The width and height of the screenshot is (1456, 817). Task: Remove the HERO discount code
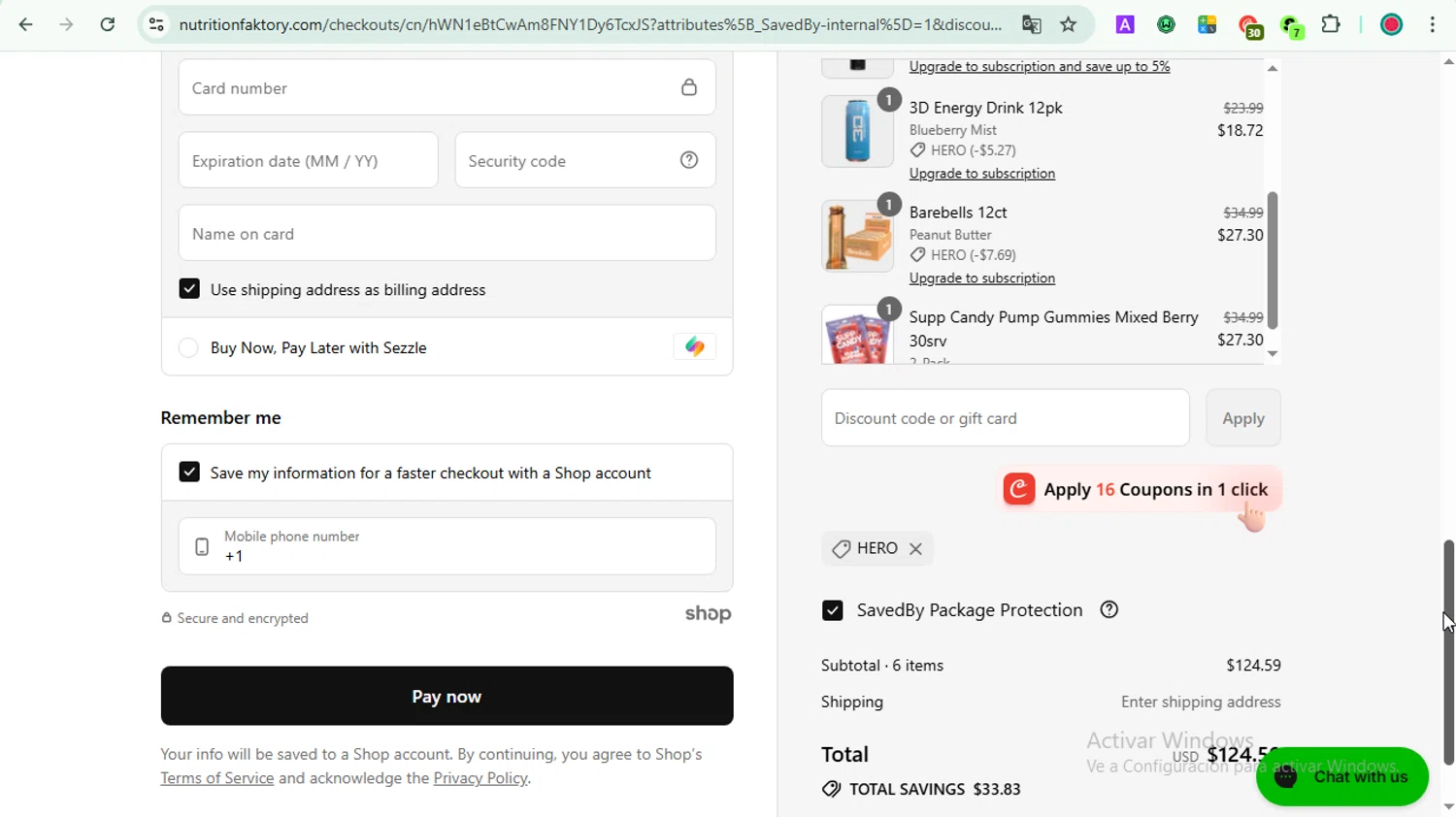(x=915, y=548)
